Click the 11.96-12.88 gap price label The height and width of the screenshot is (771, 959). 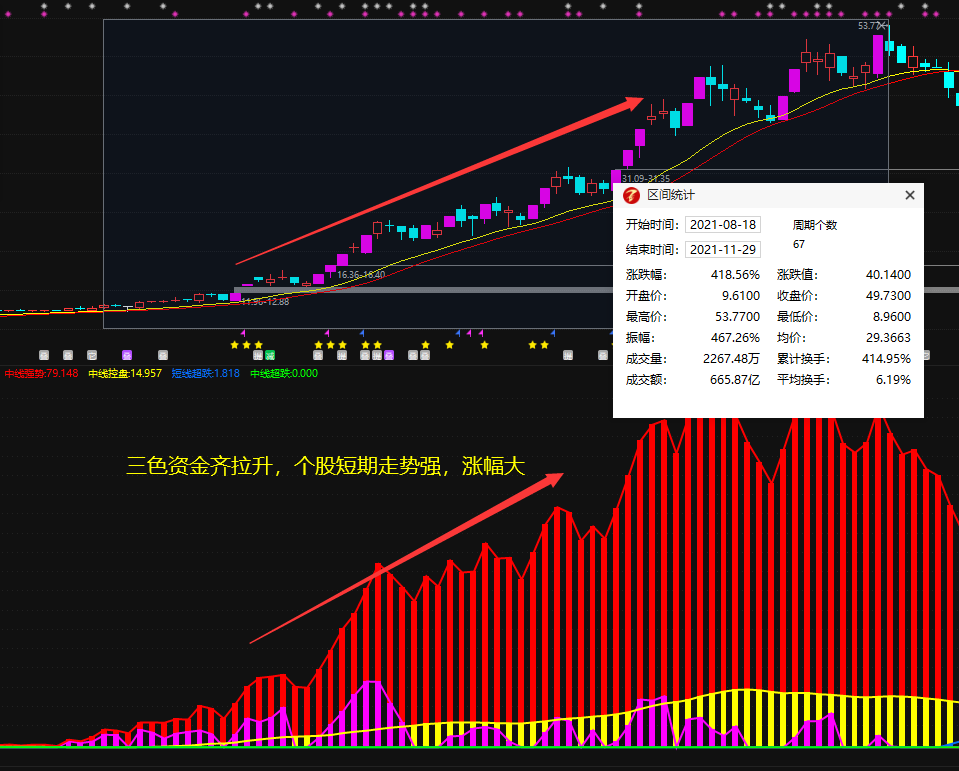click(265, 301)
